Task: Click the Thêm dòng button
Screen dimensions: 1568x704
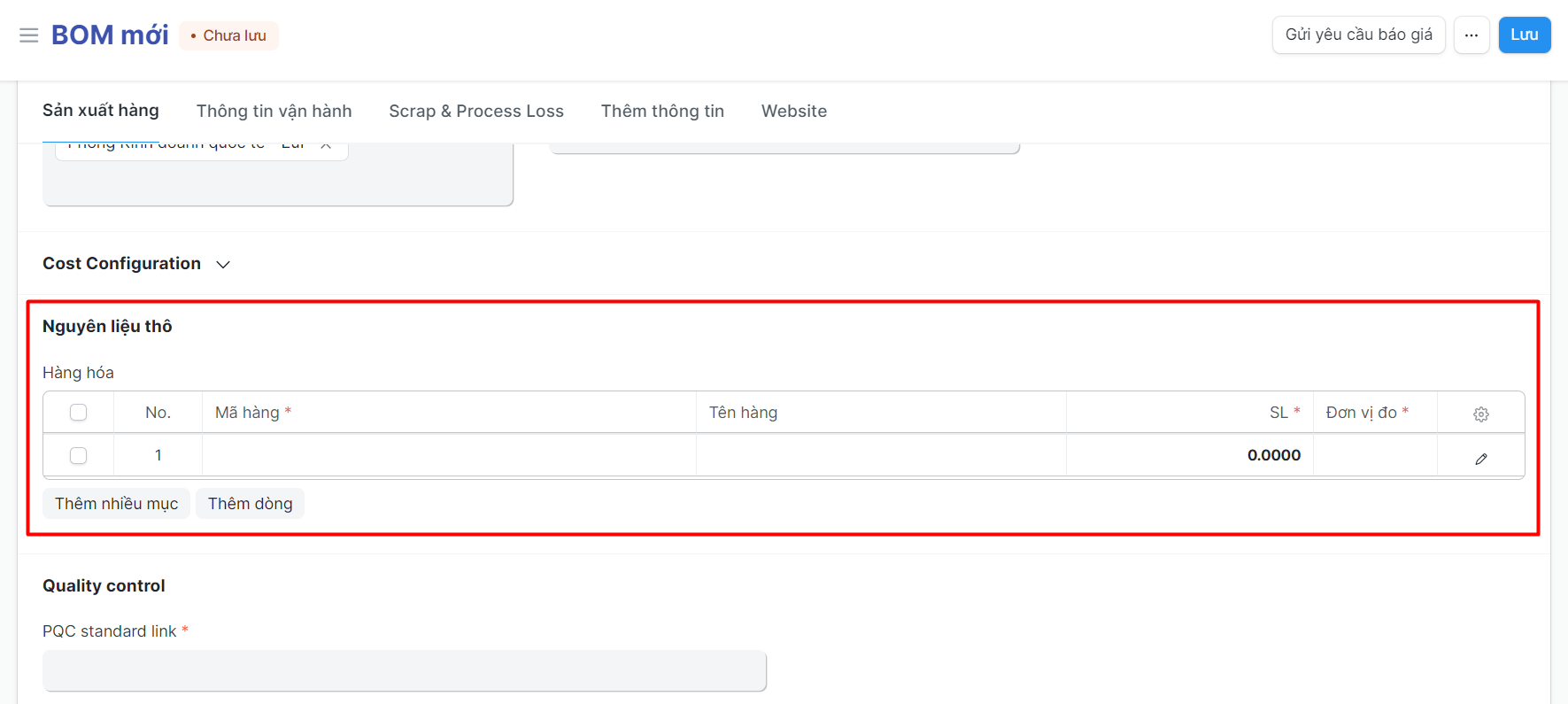Action: tap(250, 504)
